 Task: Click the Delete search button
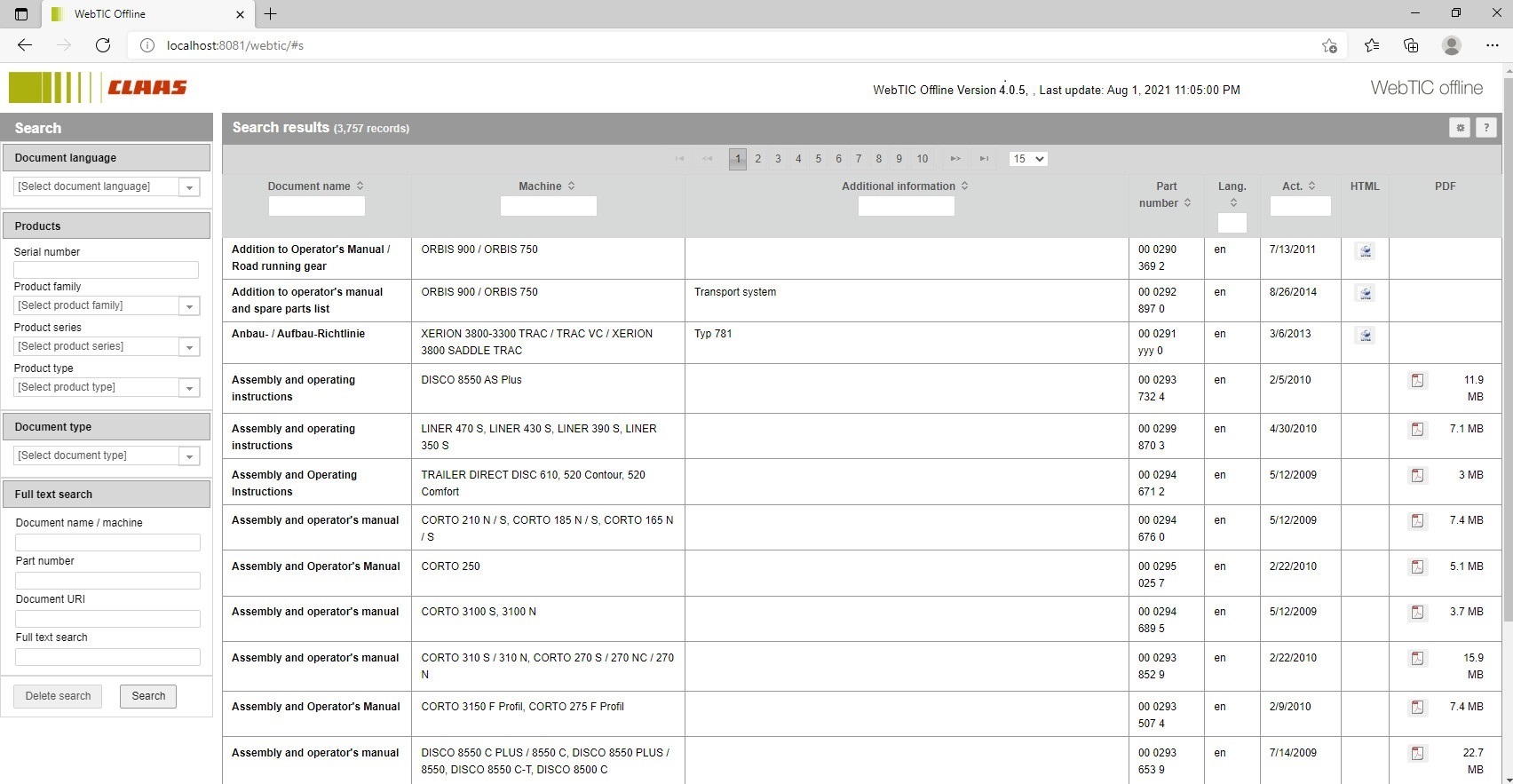pos(58,696)
